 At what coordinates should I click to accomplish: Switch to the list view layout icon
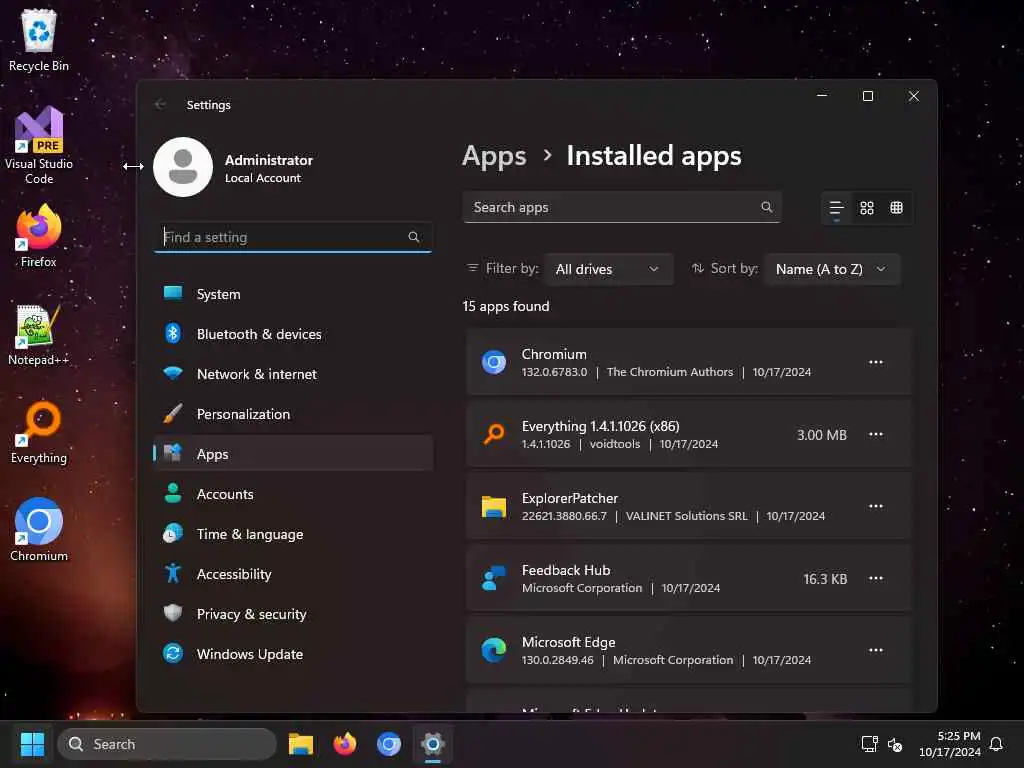coord(837,208)
